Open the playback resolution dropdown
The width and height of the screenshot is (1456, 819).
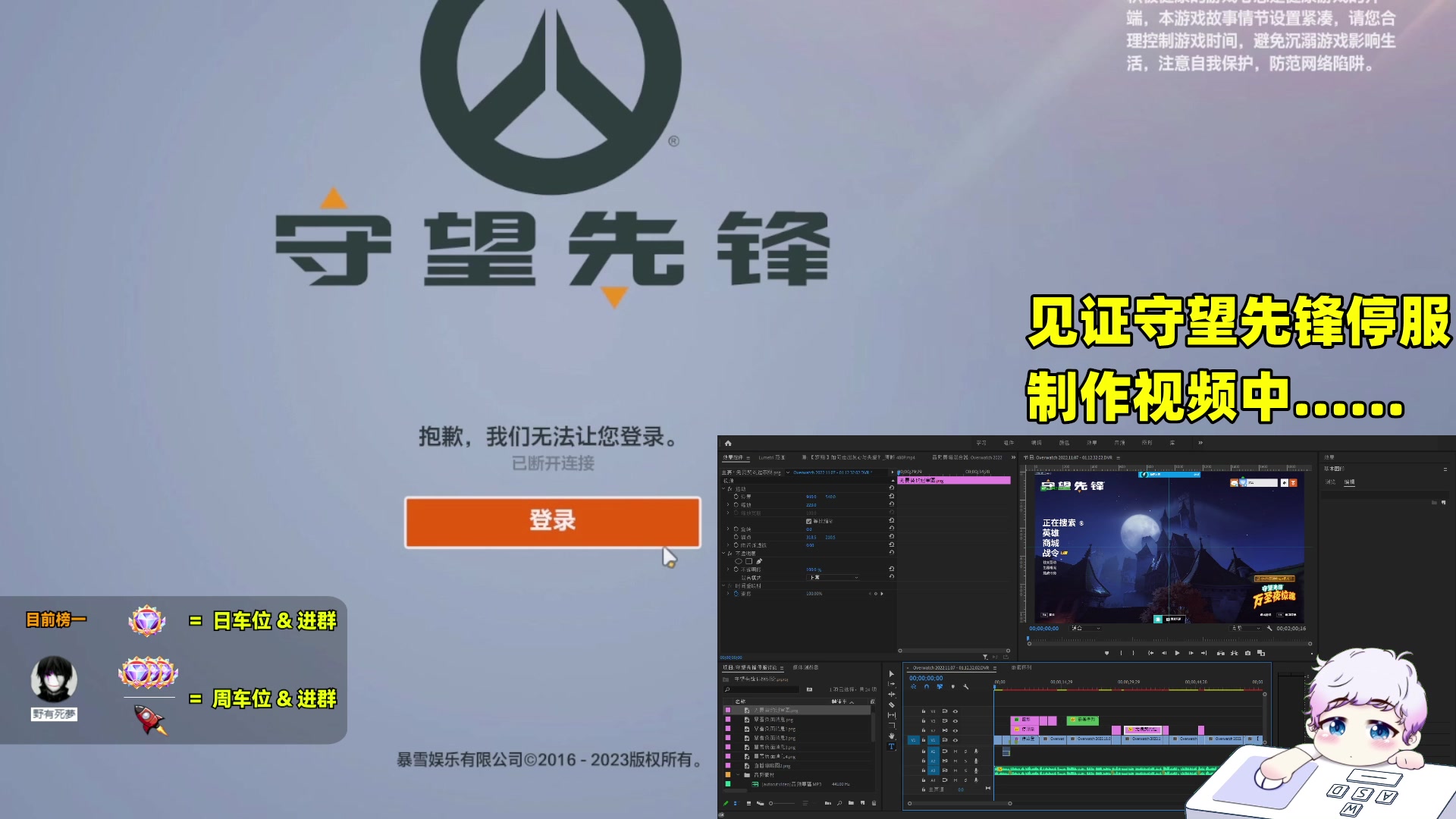[x=1245, y=629]
